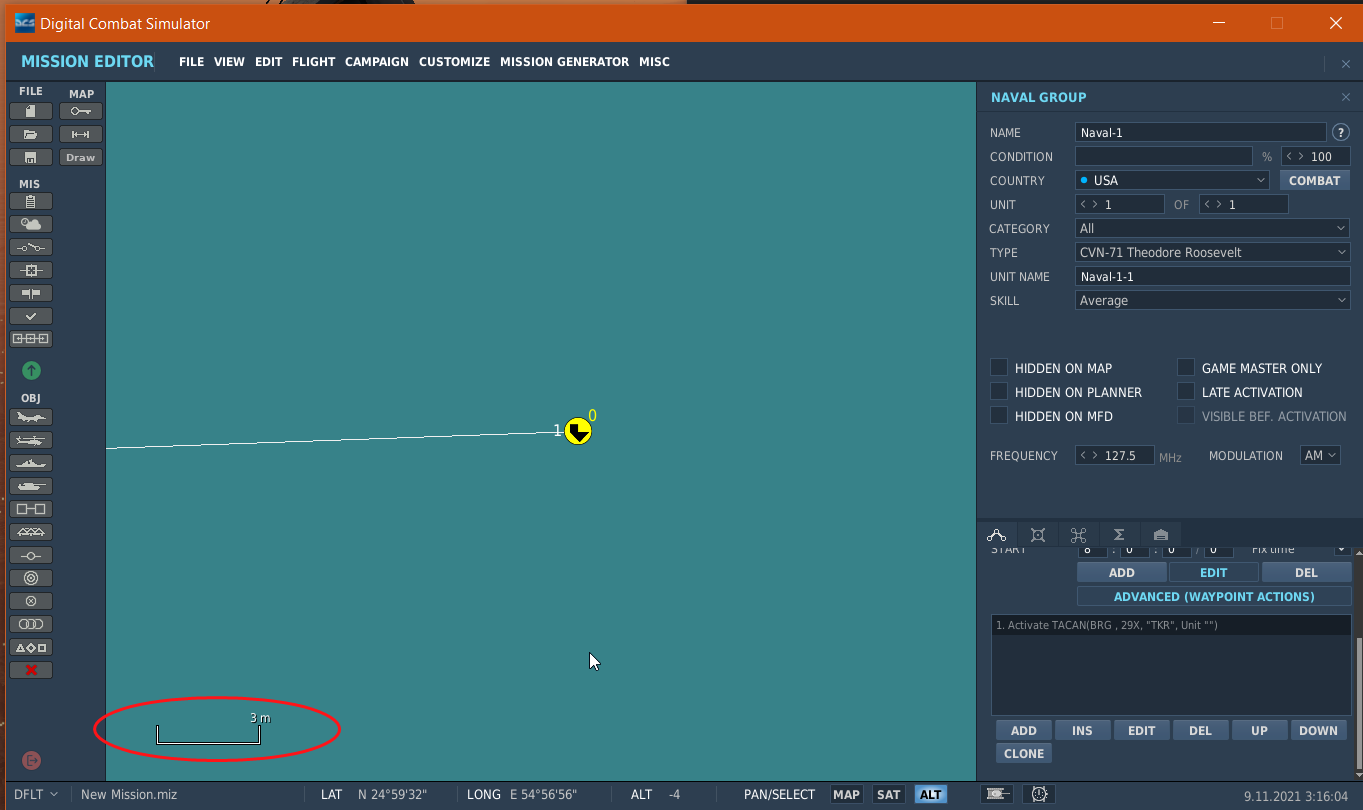Open the unit list icon
This screenshot has height=810, width=1363.
[31, 647]
